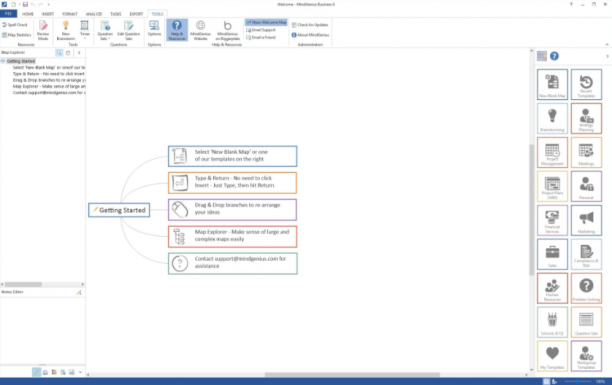The width and height of the screenshot is (612, 385).
Task: Switch to the INSERT tab
Action: tap(48, 14)
